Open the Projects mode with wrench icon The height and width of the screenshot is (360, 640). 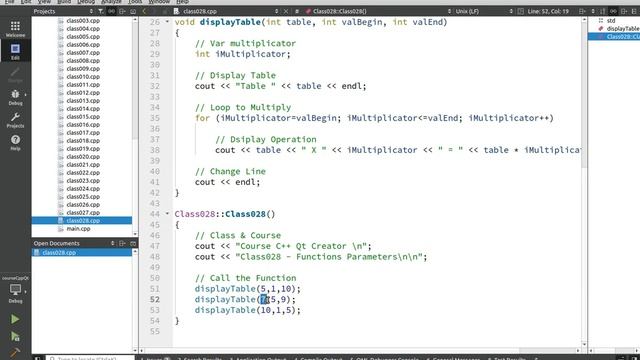pos(15,120)
